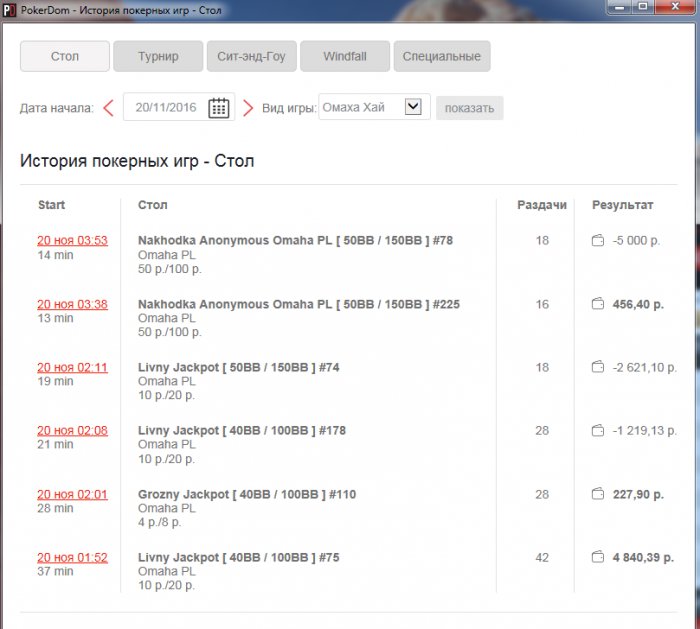Image resolution: width=700 pixels, height=629 pixels.
Task: Click the 14 min duration text
Action: click(x=55, y=255)
